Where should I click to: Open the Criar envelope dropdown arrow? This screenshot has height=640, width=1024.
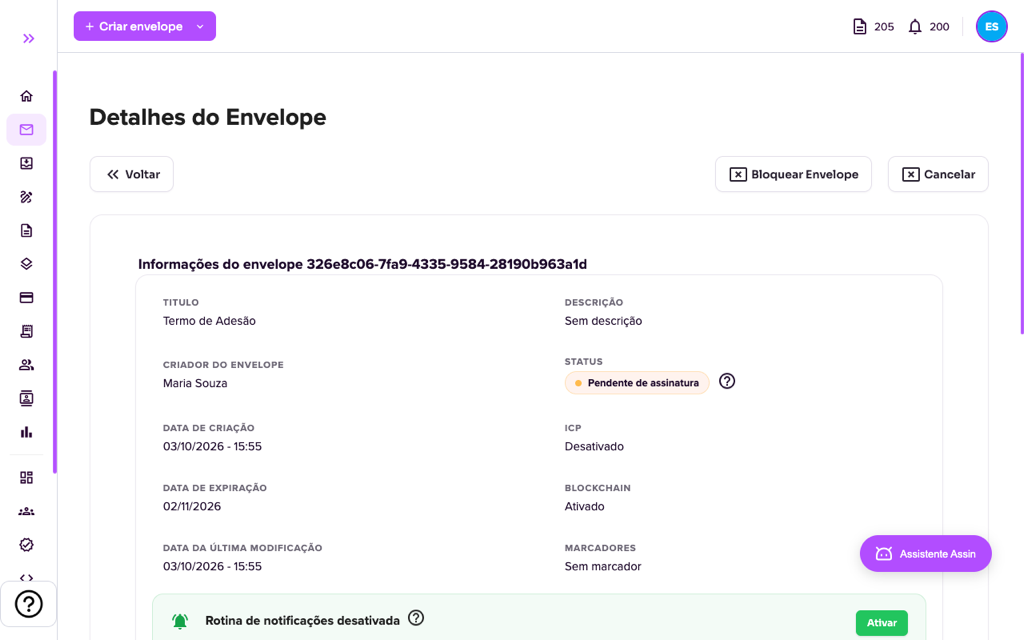pos(200,27)
